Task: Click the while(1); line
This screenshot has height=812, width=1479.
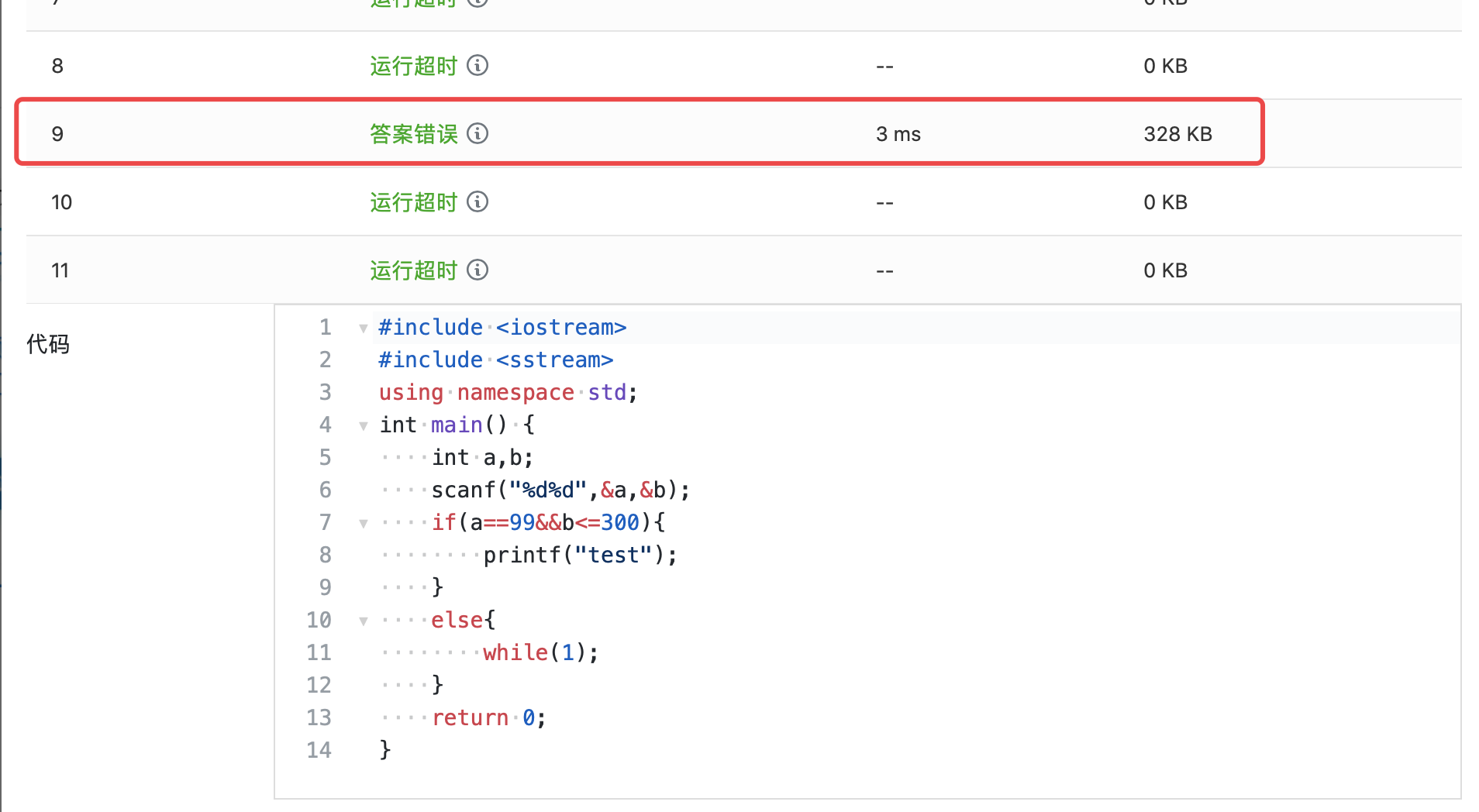Action: pyautogui.click(x=541, y=653)
